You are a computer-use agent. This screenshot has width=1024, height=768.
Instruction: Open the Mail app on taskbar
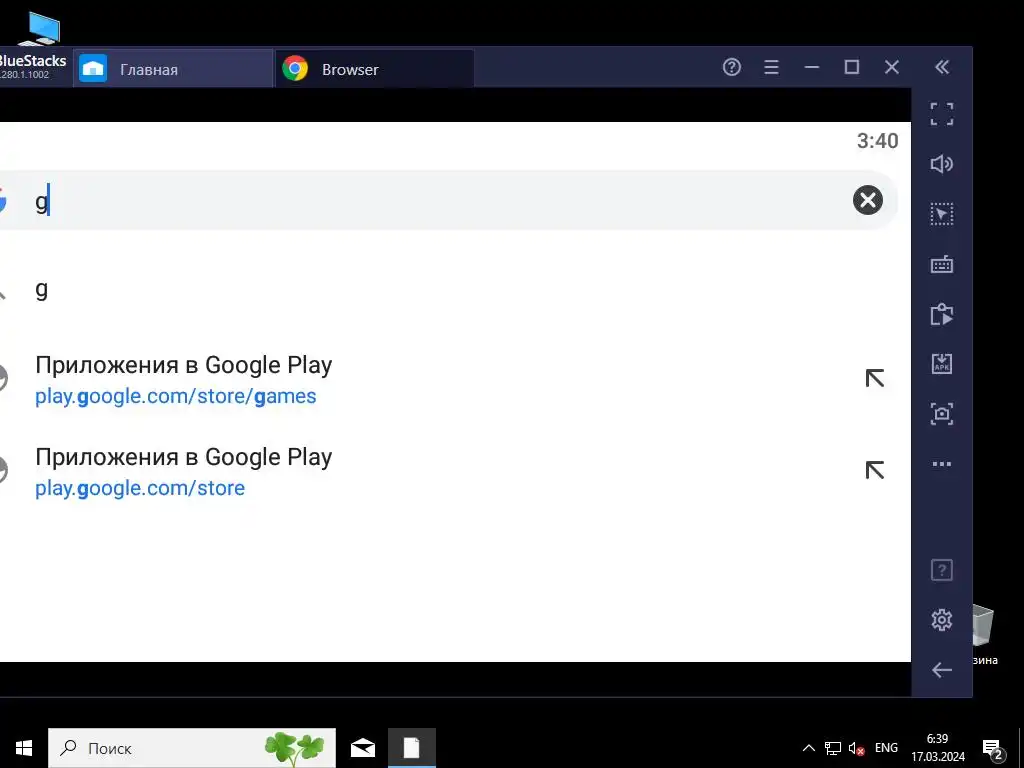point(363,748)
